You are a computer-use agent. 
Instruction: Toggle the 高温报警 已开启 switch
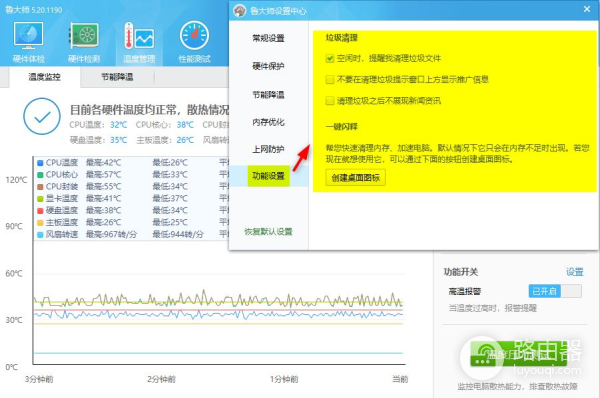(555, 291)
